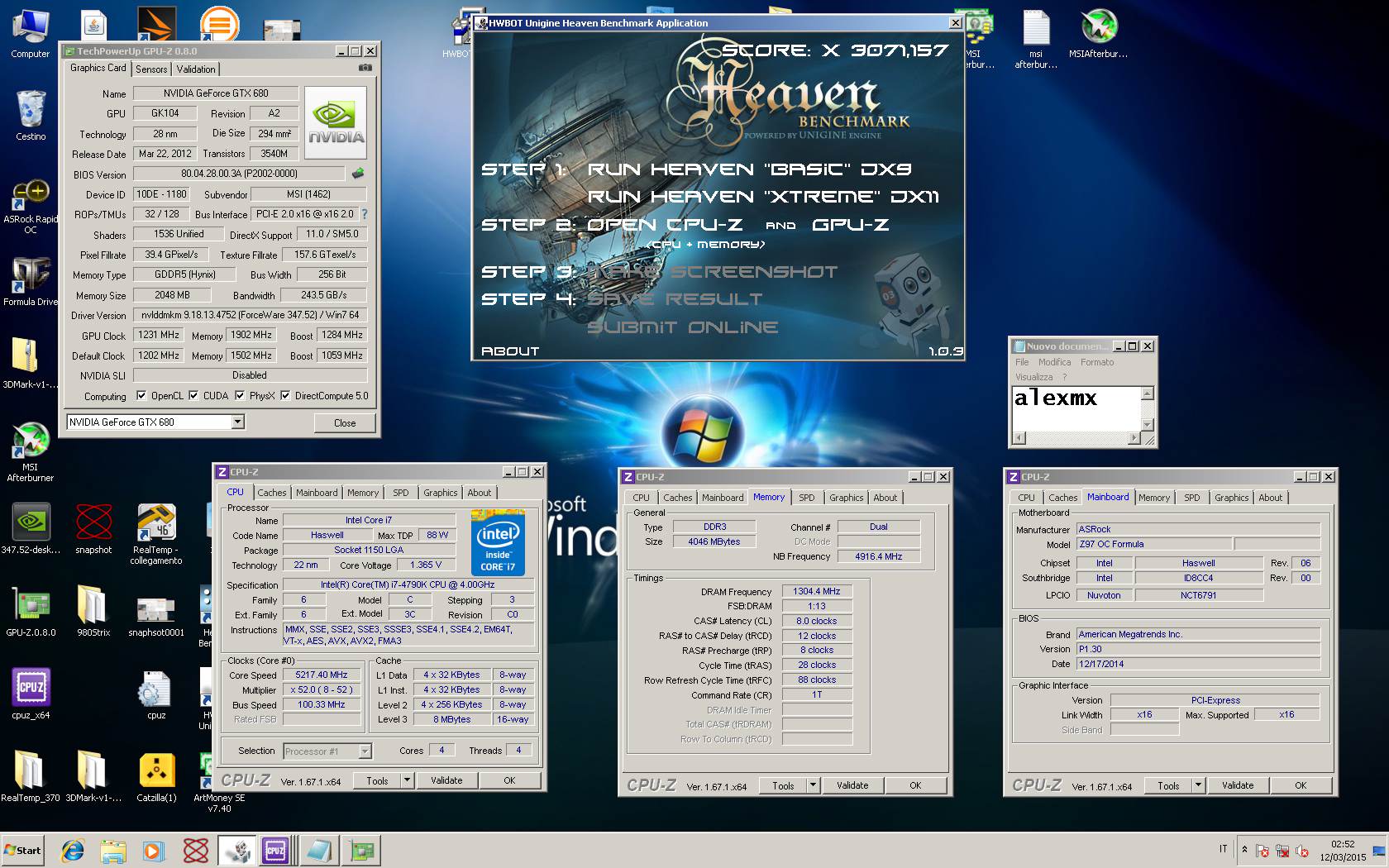Toggle the CUDA checkbox
Viewport: 1389px width, 868px height.
[x=193, y=396]
